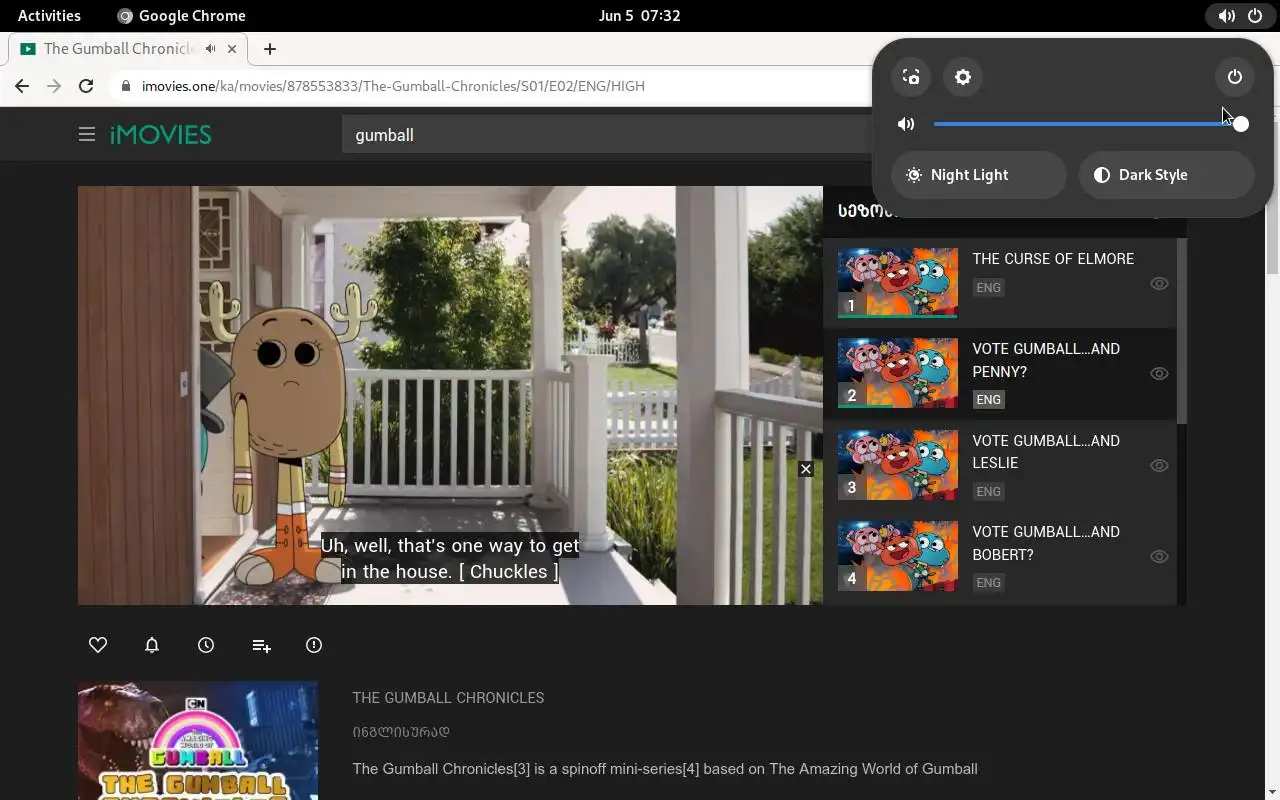Mute tab using the tab audio icon
Screen dimensions: 1280x800
[211, 48]
